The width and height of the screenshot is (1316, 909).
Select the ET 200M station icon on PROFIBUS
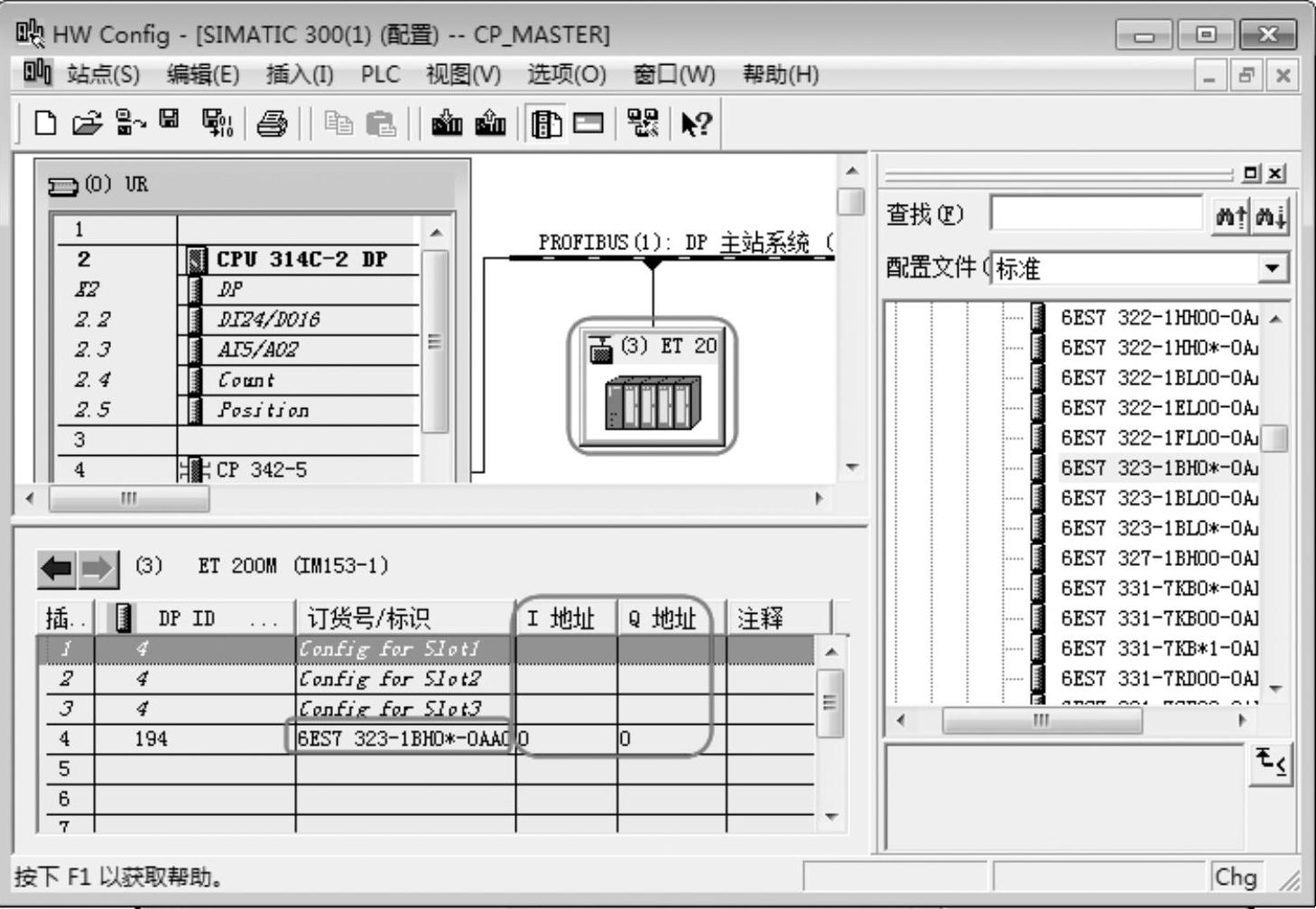(x=652, y=385)
